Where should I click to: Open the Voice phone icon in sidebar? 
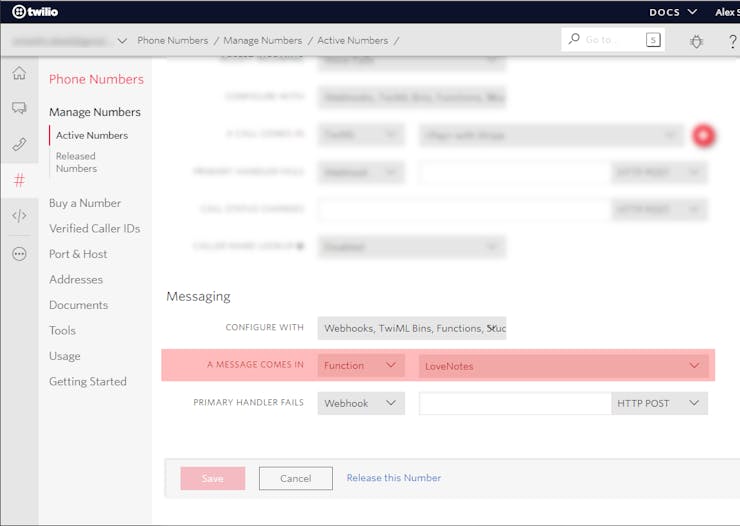click(x=19, y=144)
